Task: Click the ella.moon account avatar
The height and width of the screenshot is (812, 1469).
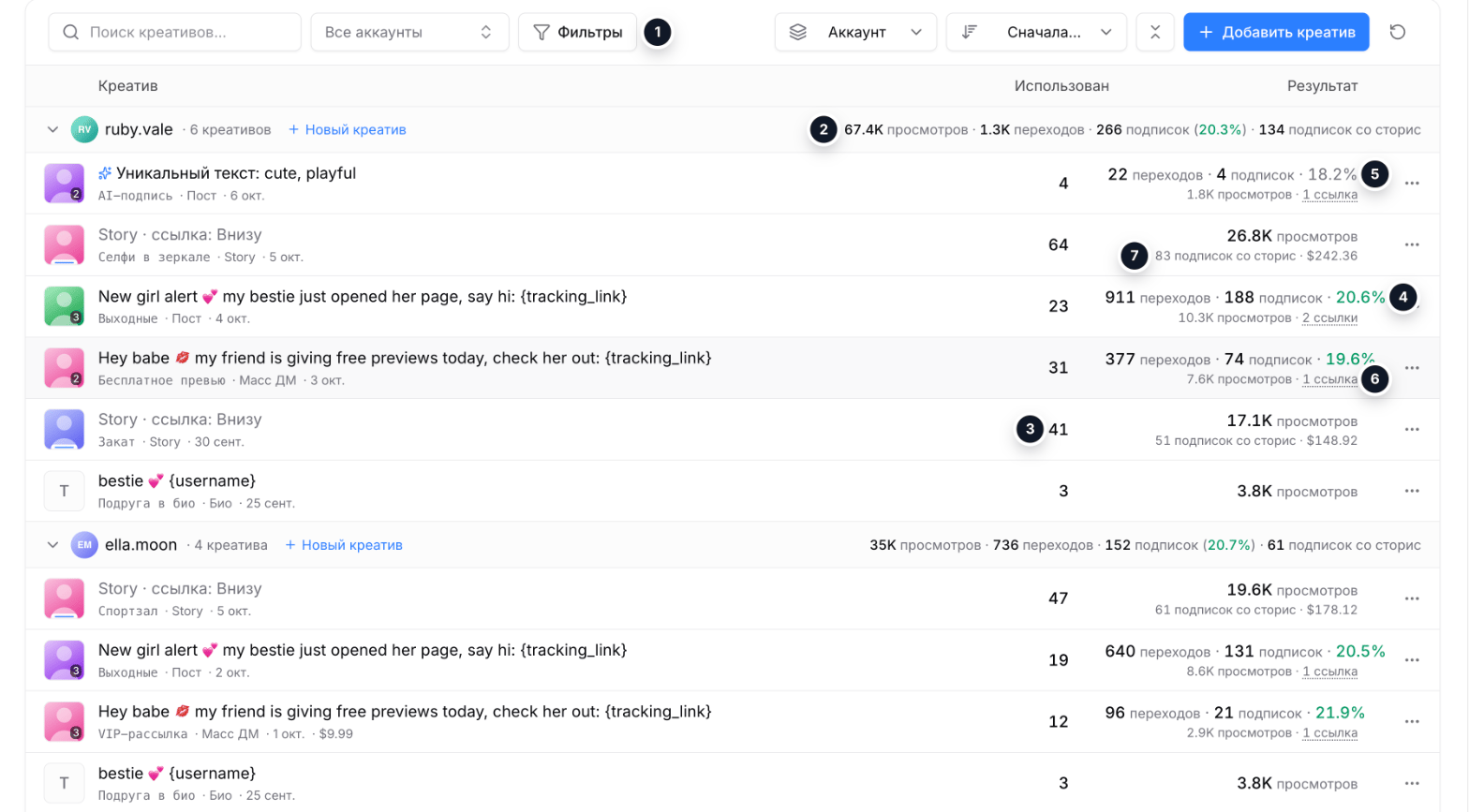Action: pyautogui.click(x=84, y=545)
